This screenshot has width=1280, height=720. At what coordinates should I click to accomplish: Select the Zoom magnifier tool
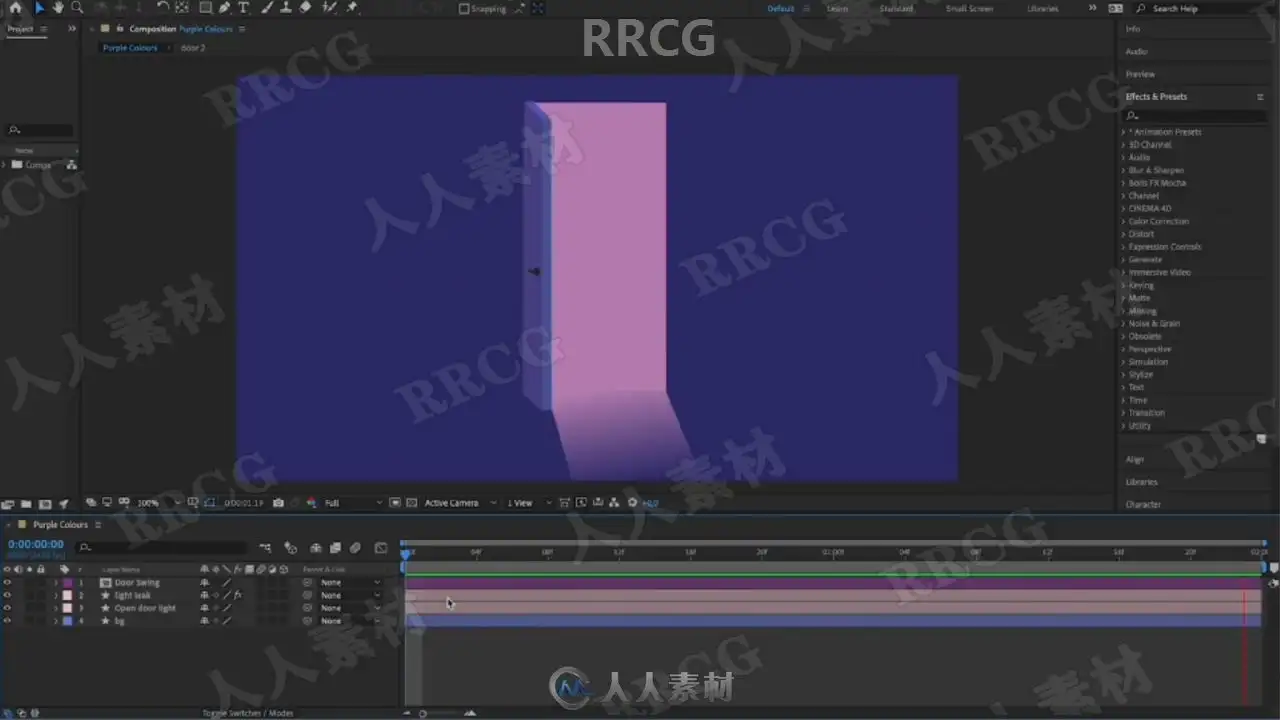(77, 8)
